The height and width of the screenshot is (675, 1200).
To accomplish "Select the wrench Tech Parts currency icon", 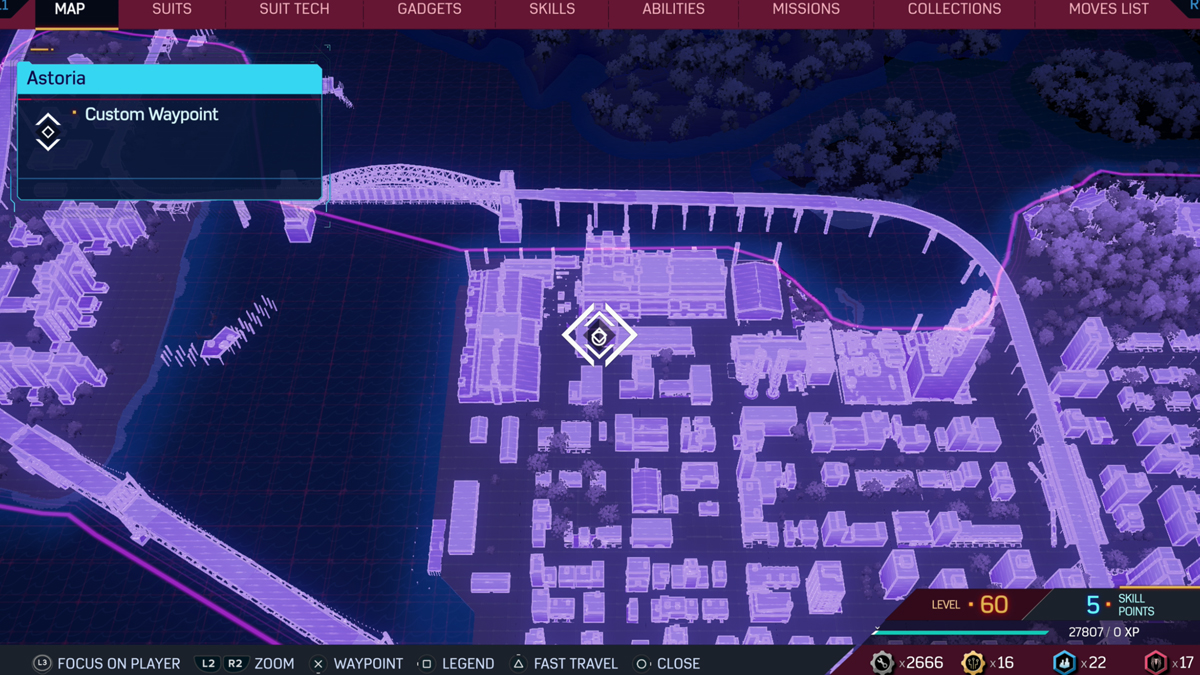I will point(884,662).
